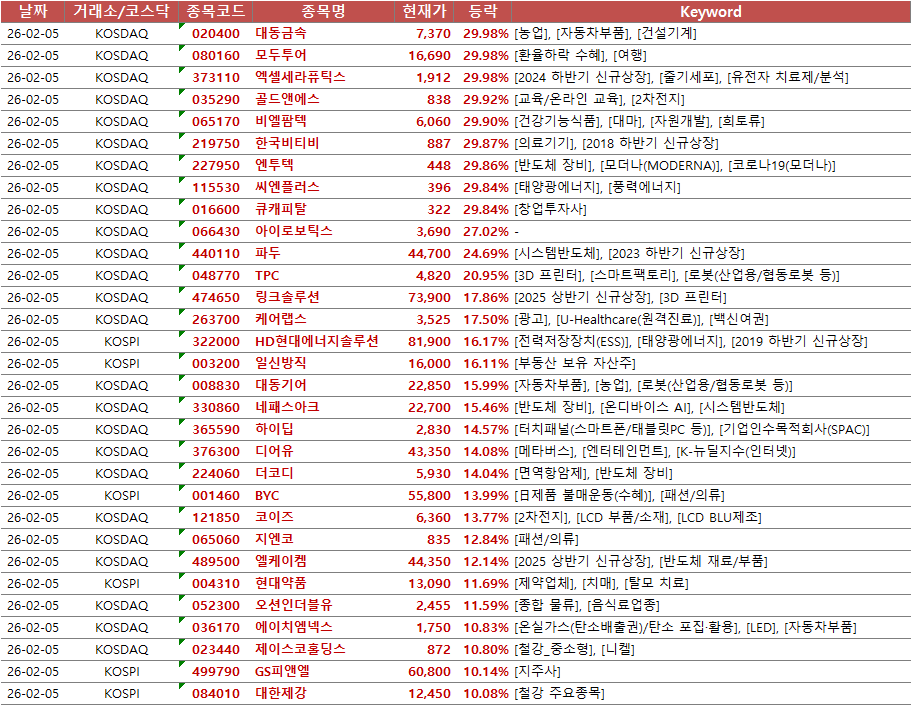Click the 일신방직 stock name
This screenshot has height=705, width=911.
point(281,364)
